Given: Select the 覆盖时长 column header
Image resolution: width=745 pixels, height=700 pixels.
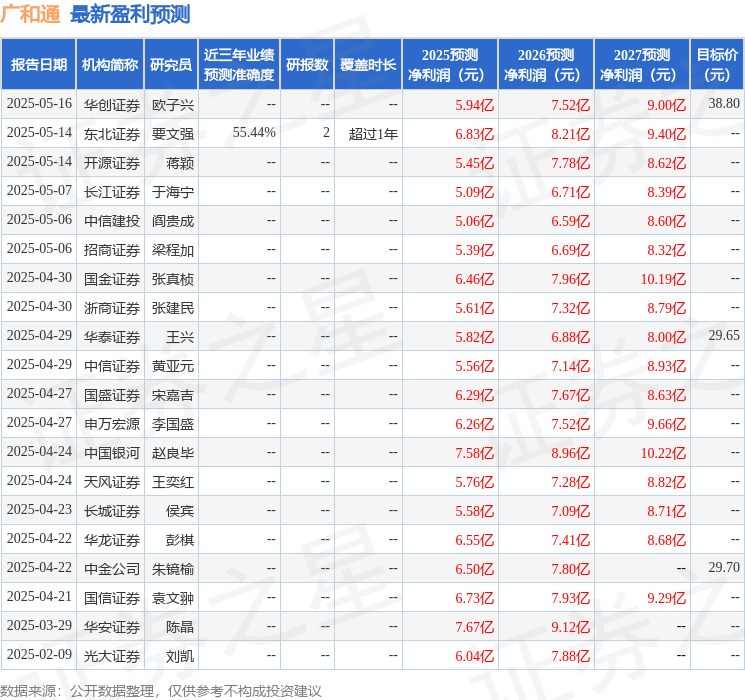Looking at the screenshot, I should point(368,64).
